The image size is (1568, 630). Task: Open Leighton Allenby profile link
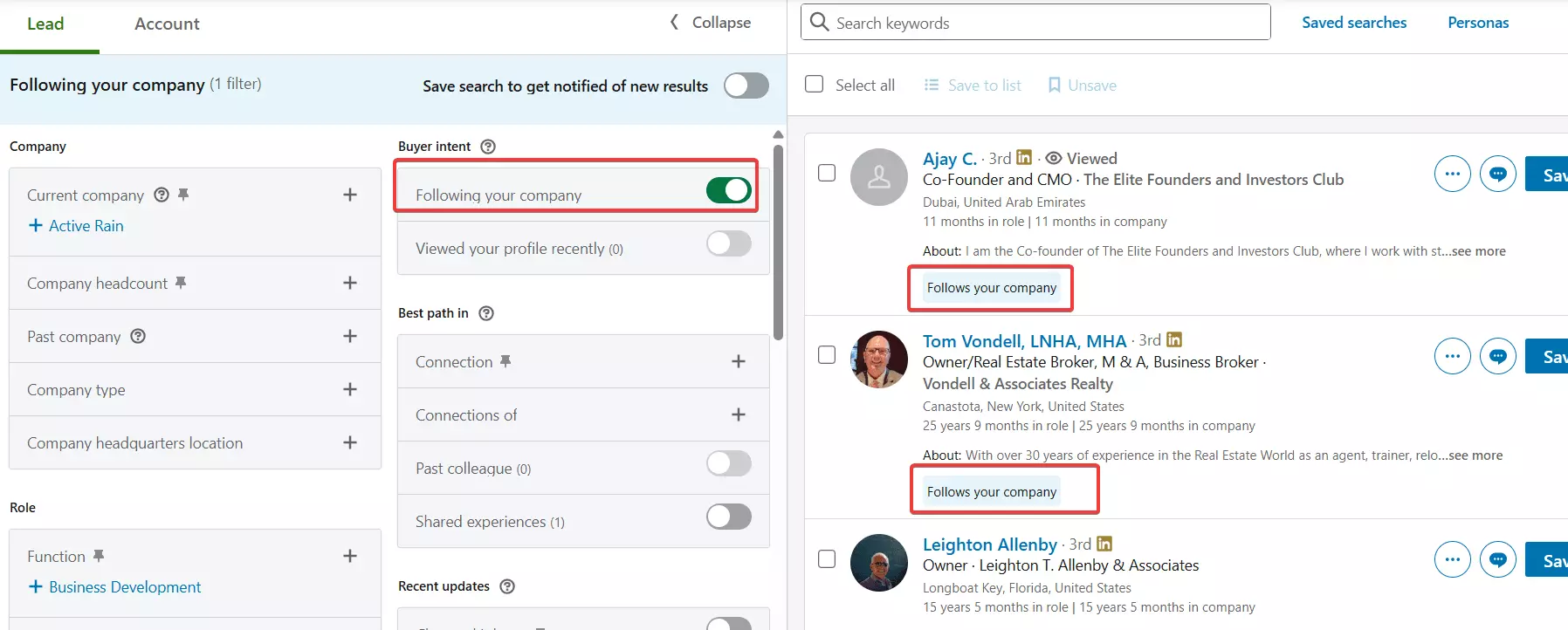(x=990, y=544)
